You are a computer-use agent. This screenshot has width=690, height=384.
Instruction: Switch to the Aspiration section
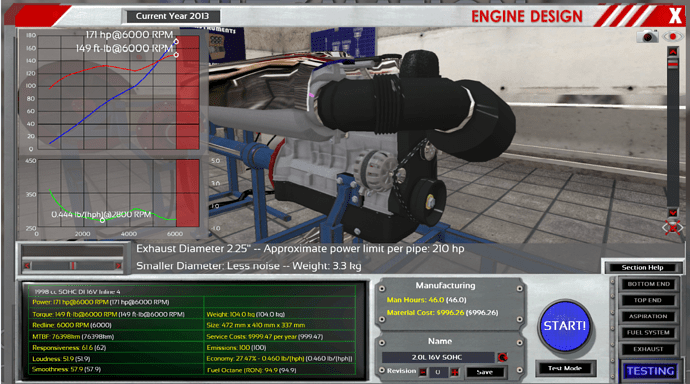[x=648, y=316]
